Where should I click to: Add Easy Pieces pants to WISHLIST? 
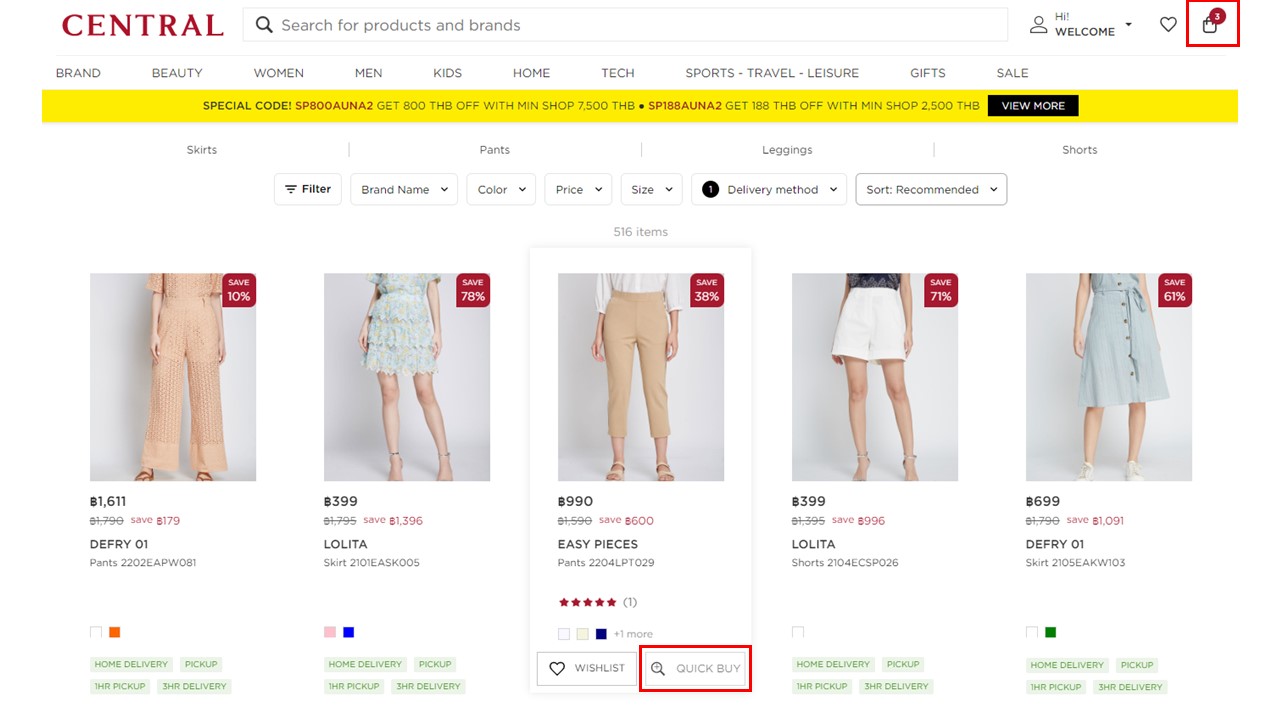(x=587, y=668)
